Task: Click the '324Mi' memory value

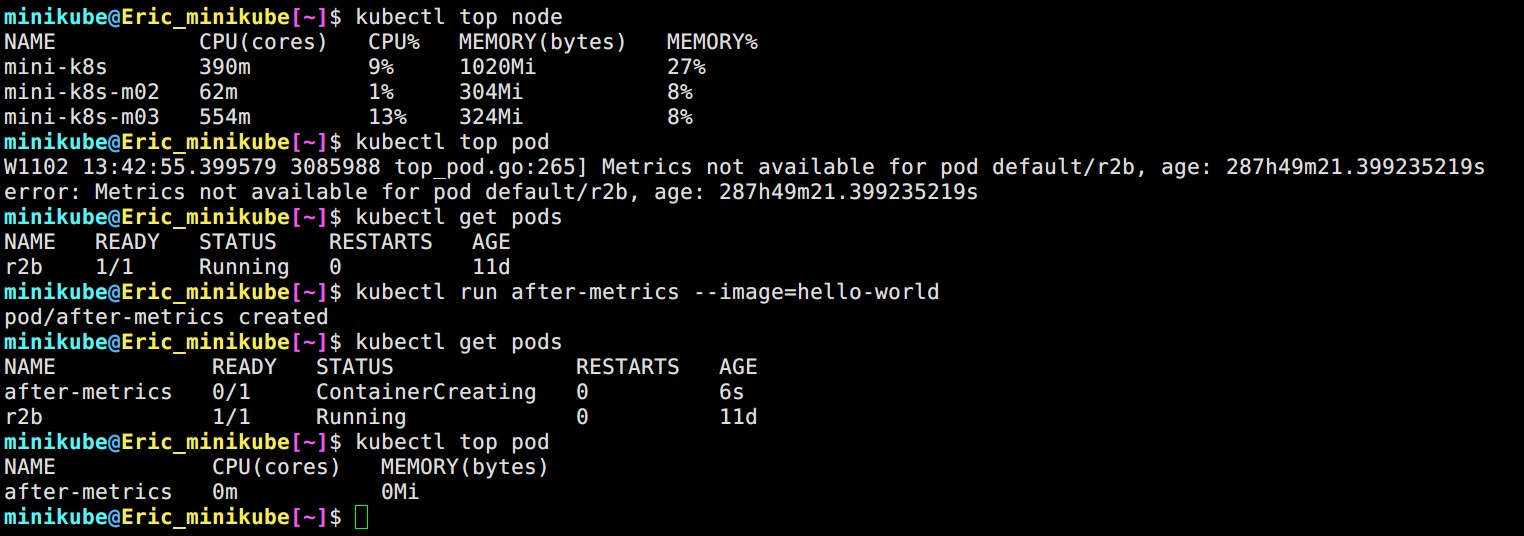Action: (491, 117)
